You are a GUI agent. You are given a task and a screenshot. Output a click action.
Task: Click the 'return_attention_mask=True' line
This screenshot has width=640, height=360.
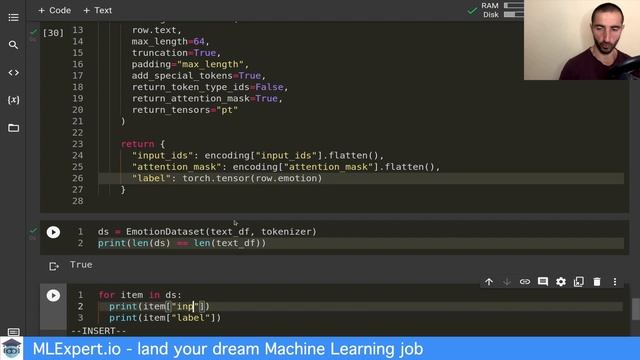pyautogui.click(x=207, y=98)
